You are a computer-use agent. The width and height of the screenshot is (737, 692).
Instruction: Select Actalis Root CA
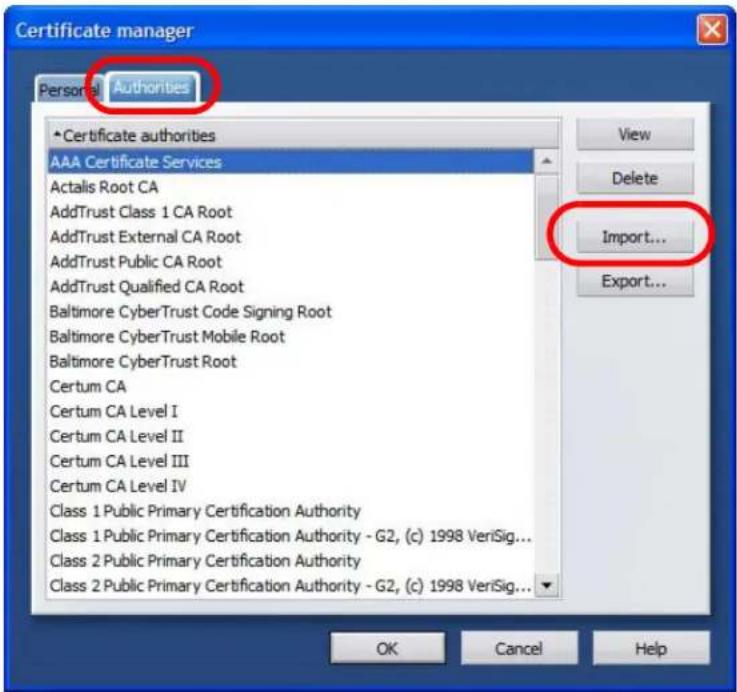point(290,187)
